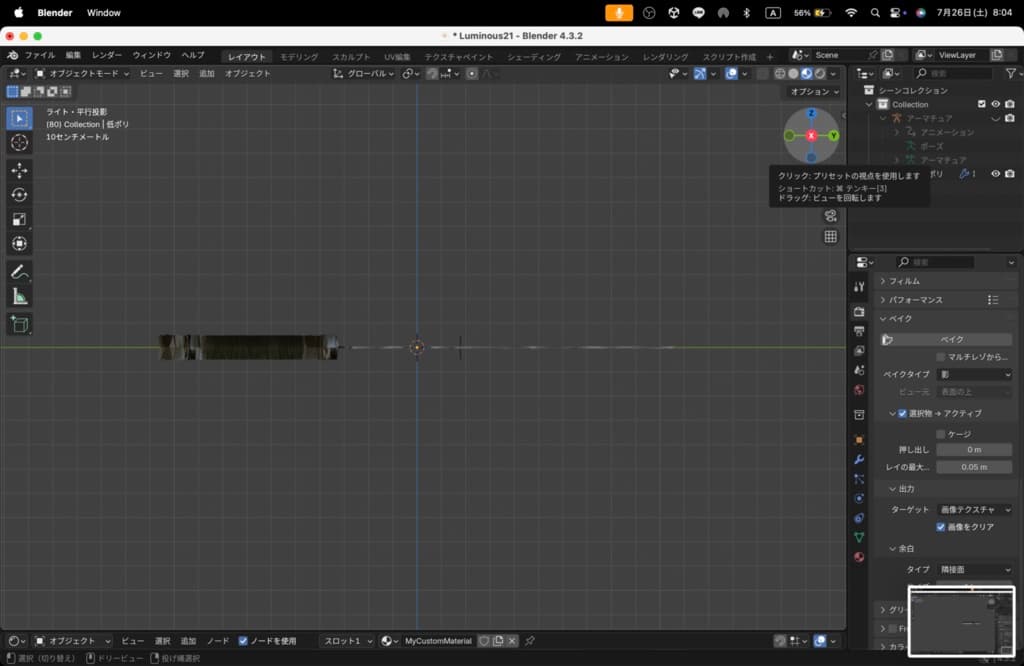Open the ファイル menu
This screenshot has width=1024, height=666.
click(x=40, y=55)
